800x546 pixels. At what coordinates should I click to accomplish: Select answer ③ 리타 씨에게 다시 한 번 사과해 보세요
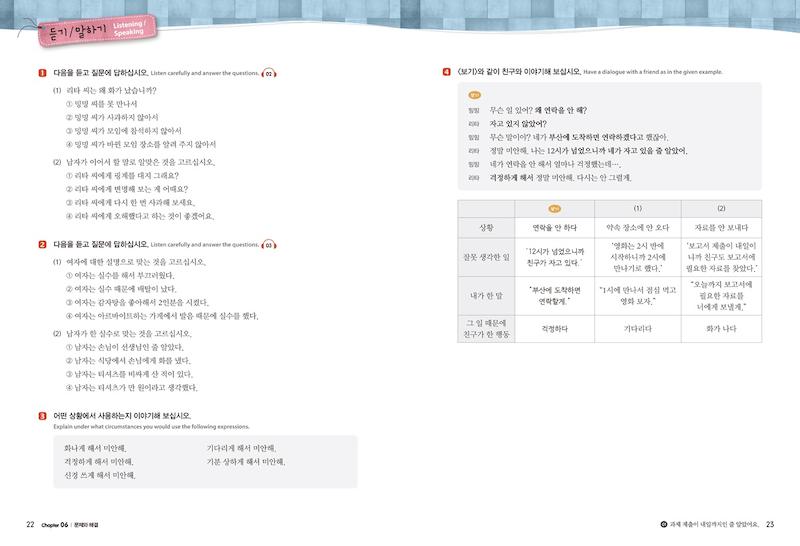[131, 203]
